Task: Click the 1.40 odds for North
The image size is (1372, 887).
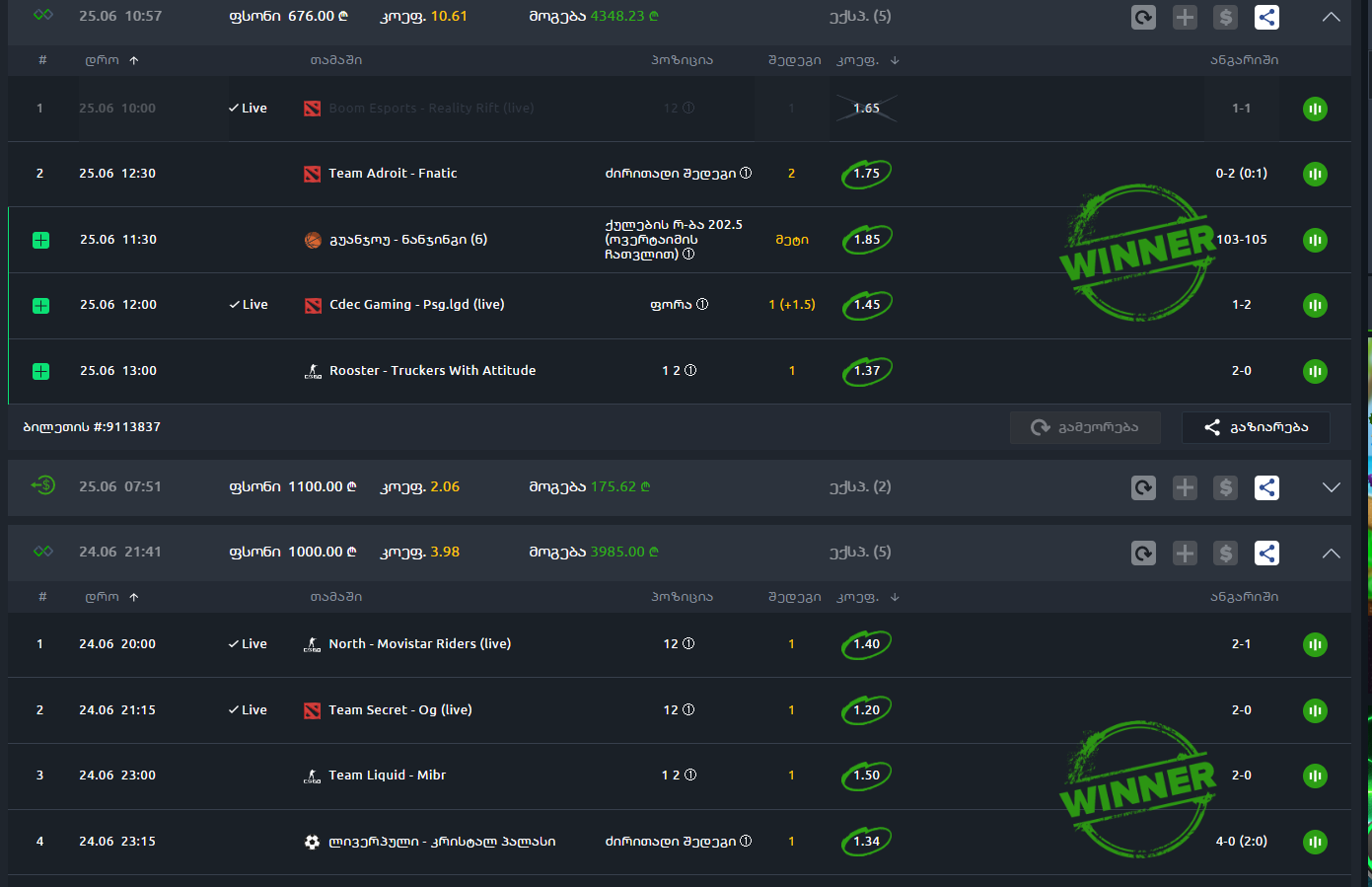Action: tap(867, 644)
